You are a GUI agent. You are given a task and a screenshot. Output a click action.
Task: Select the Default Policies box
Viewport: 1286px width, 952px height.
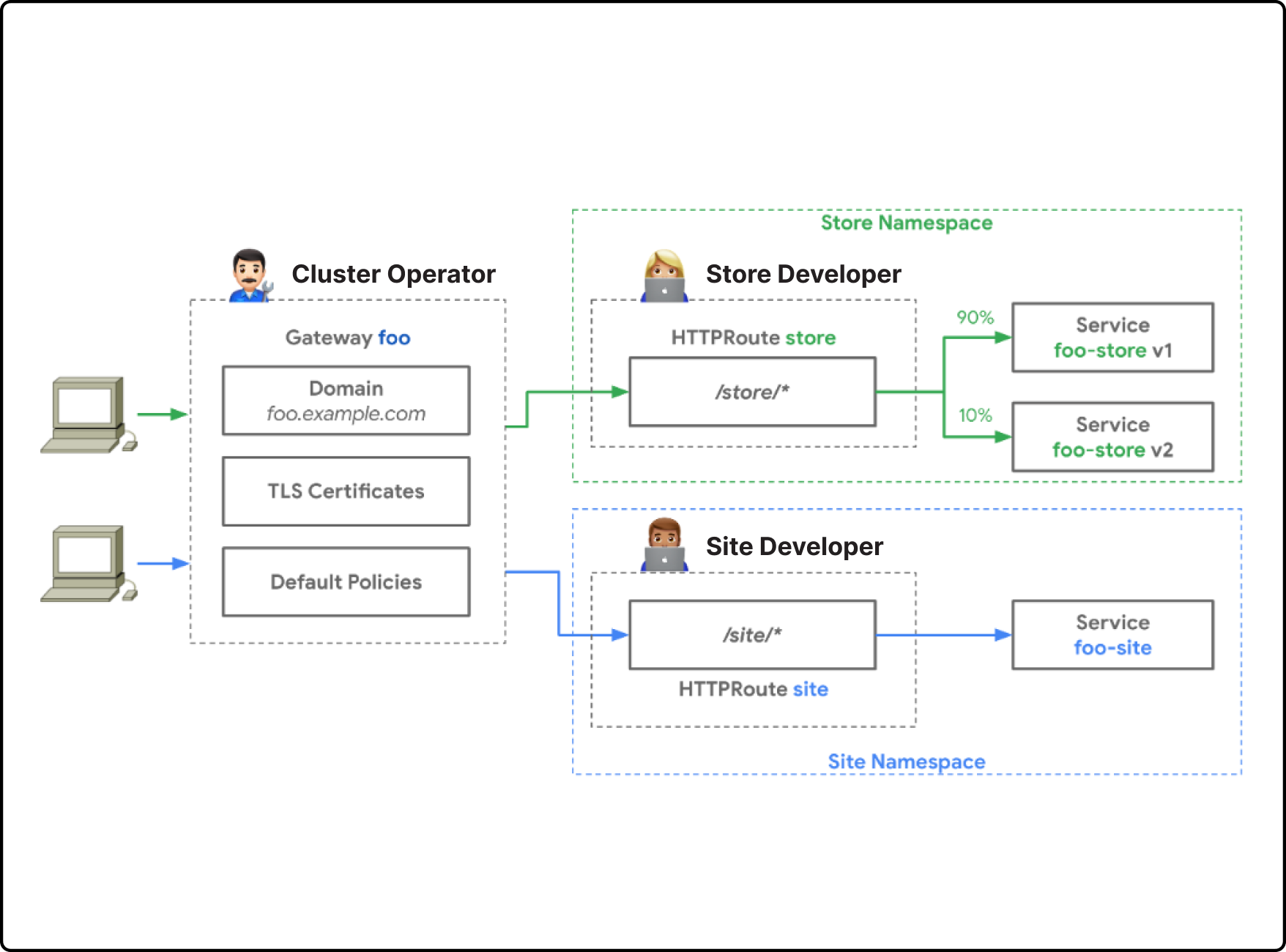346,582
